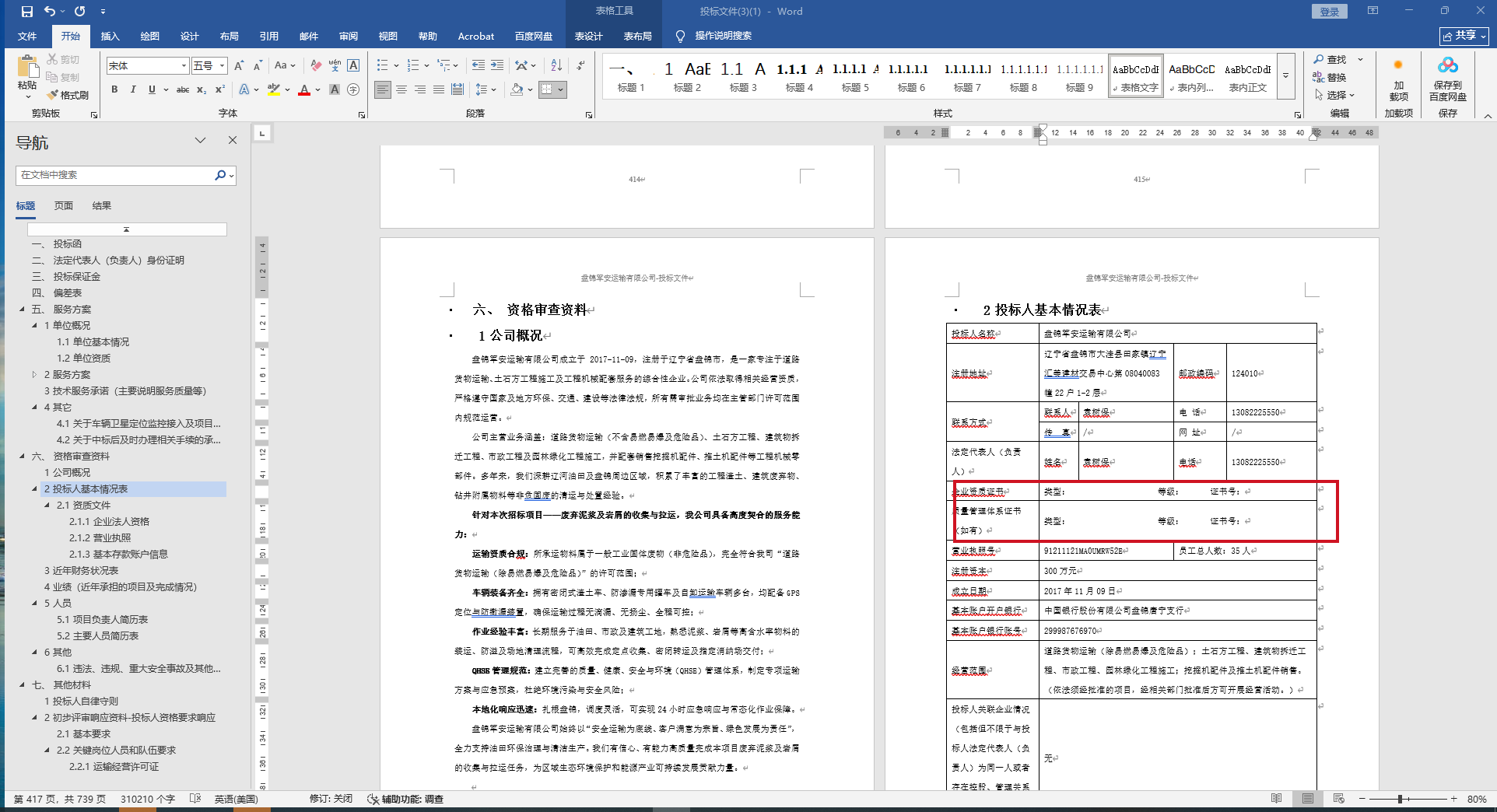Screen dimensions: 1497x812
Task: Toggle italic formatting
Action: tap(133, 90)
